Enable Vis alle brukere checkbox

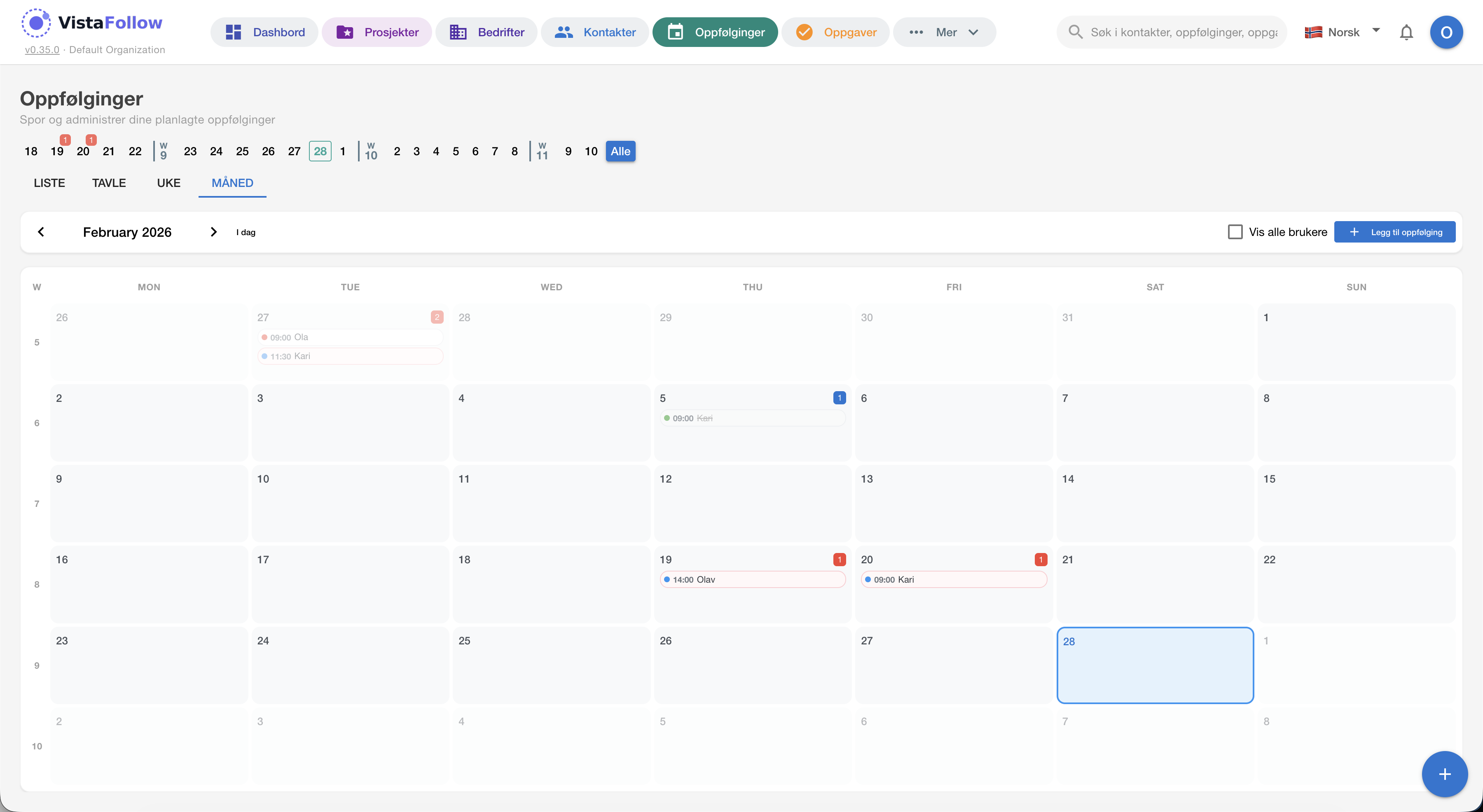1235,232
